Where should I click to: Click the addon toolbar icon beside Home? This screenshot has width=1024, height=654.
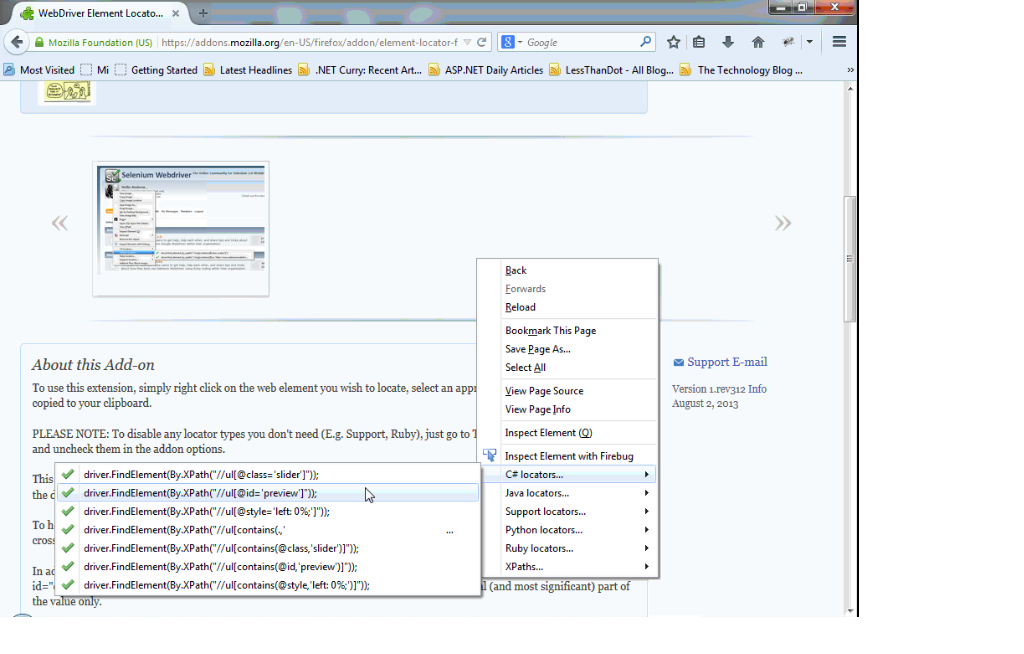pos(788,42)
